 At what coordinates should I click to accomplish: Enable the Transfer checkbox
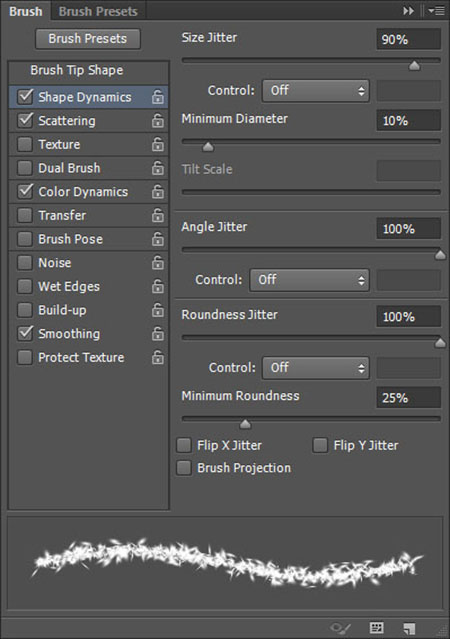(25, 215)
